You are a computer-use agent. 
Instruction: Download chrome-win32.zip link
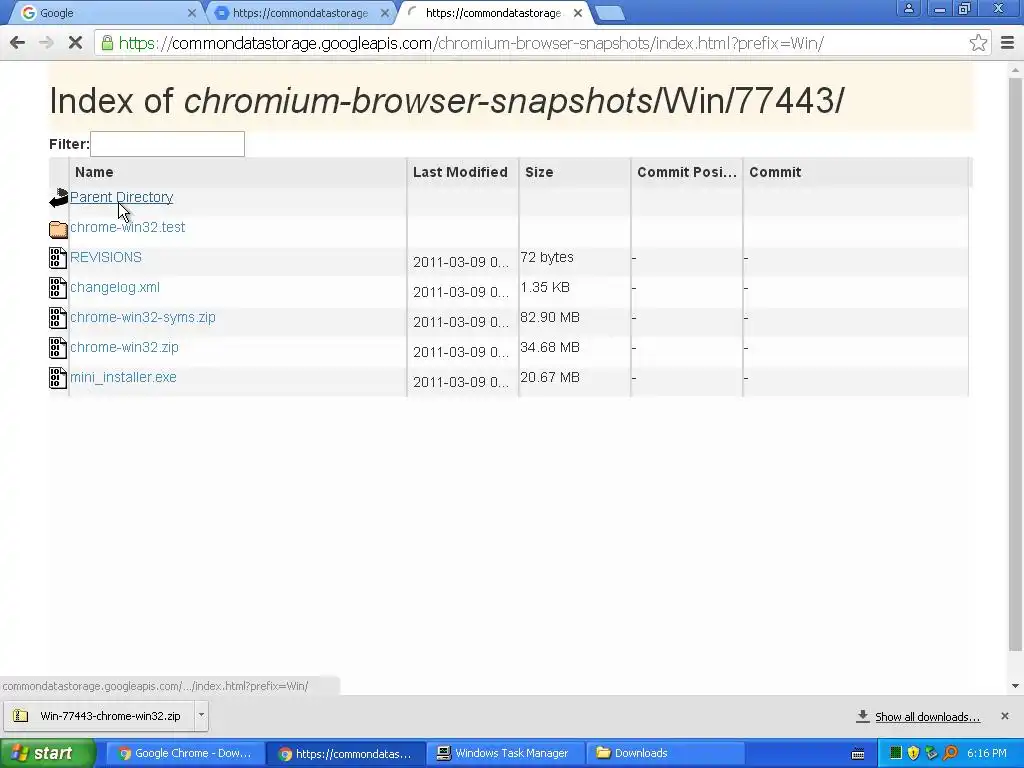[x=124, y=347]
